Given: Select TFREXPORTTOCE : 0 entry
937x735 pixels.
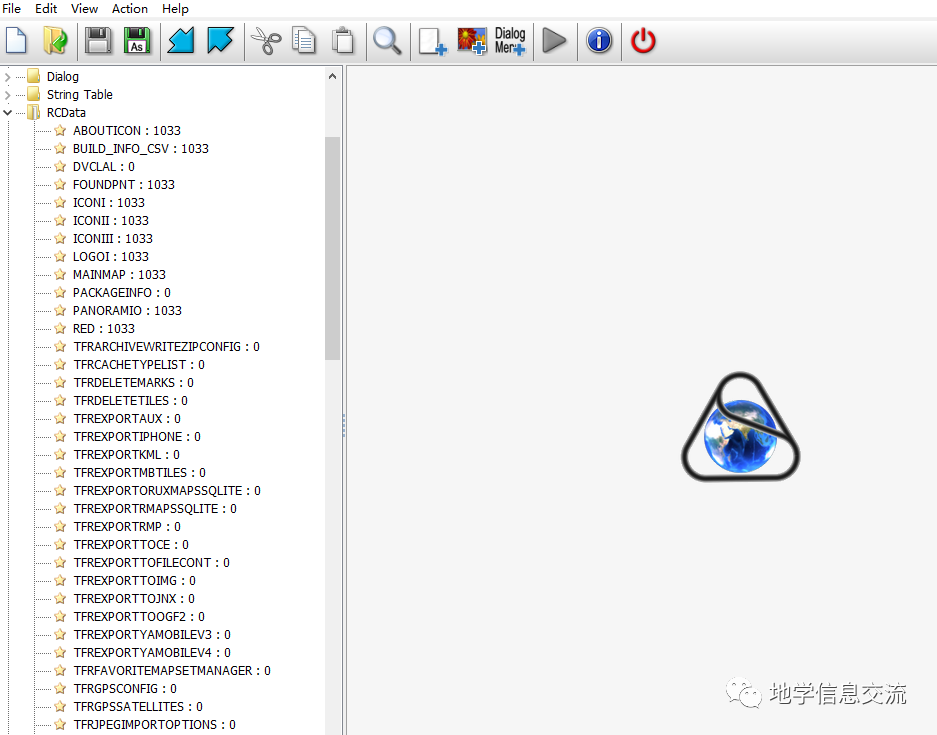Looking at the screenshot, I should pyautogui.click(x=131, y=544).
